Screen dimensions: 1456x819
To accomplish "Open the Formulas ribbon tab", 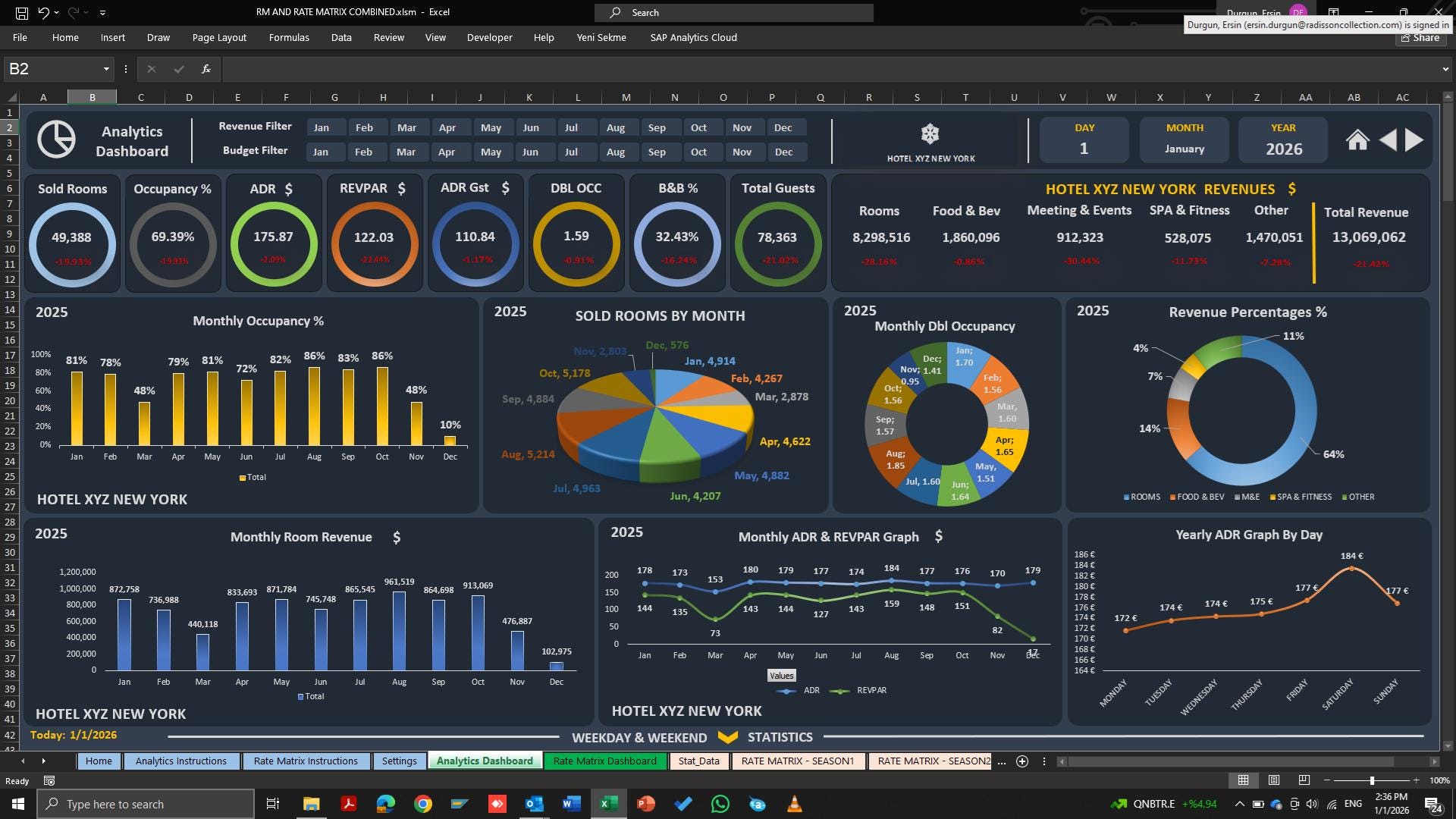I will coord(289,37).
